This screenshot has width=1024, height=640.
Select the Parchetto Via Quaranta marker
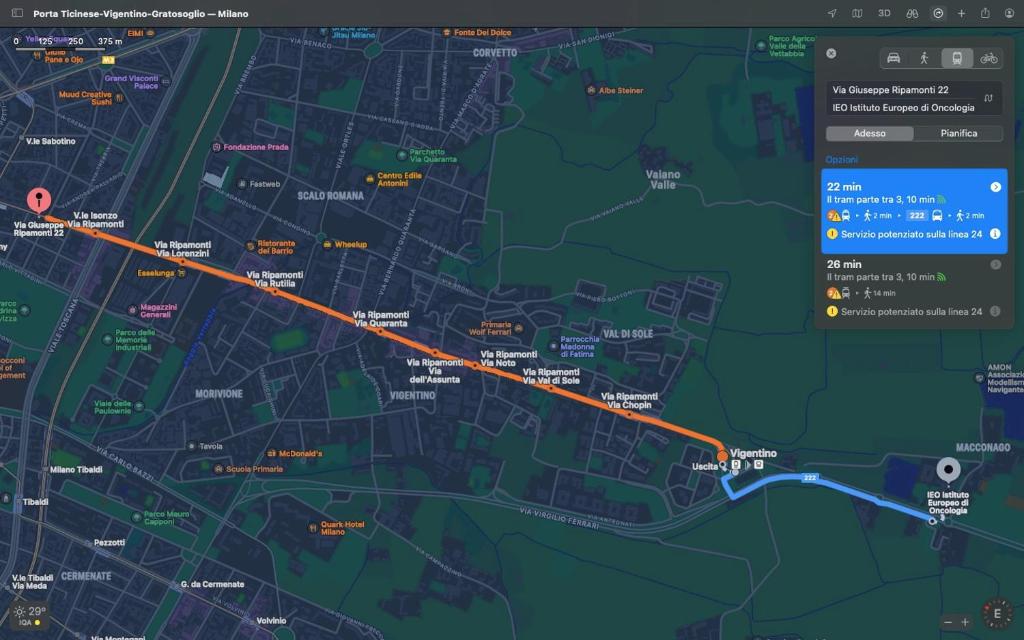click(x=402, y=155)
